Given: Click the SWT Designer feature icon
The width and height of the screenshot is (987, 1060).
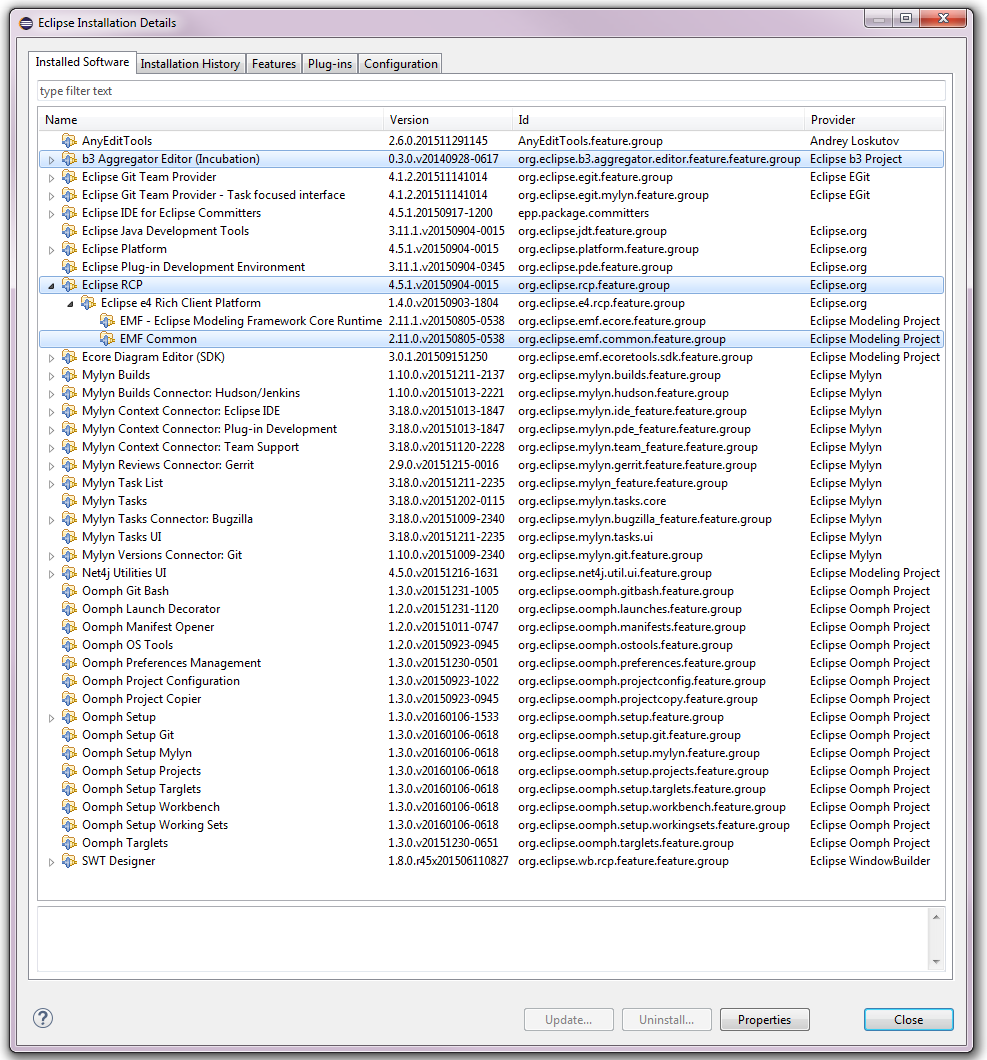Looking at the screenshot, I should tap(69, 861).
